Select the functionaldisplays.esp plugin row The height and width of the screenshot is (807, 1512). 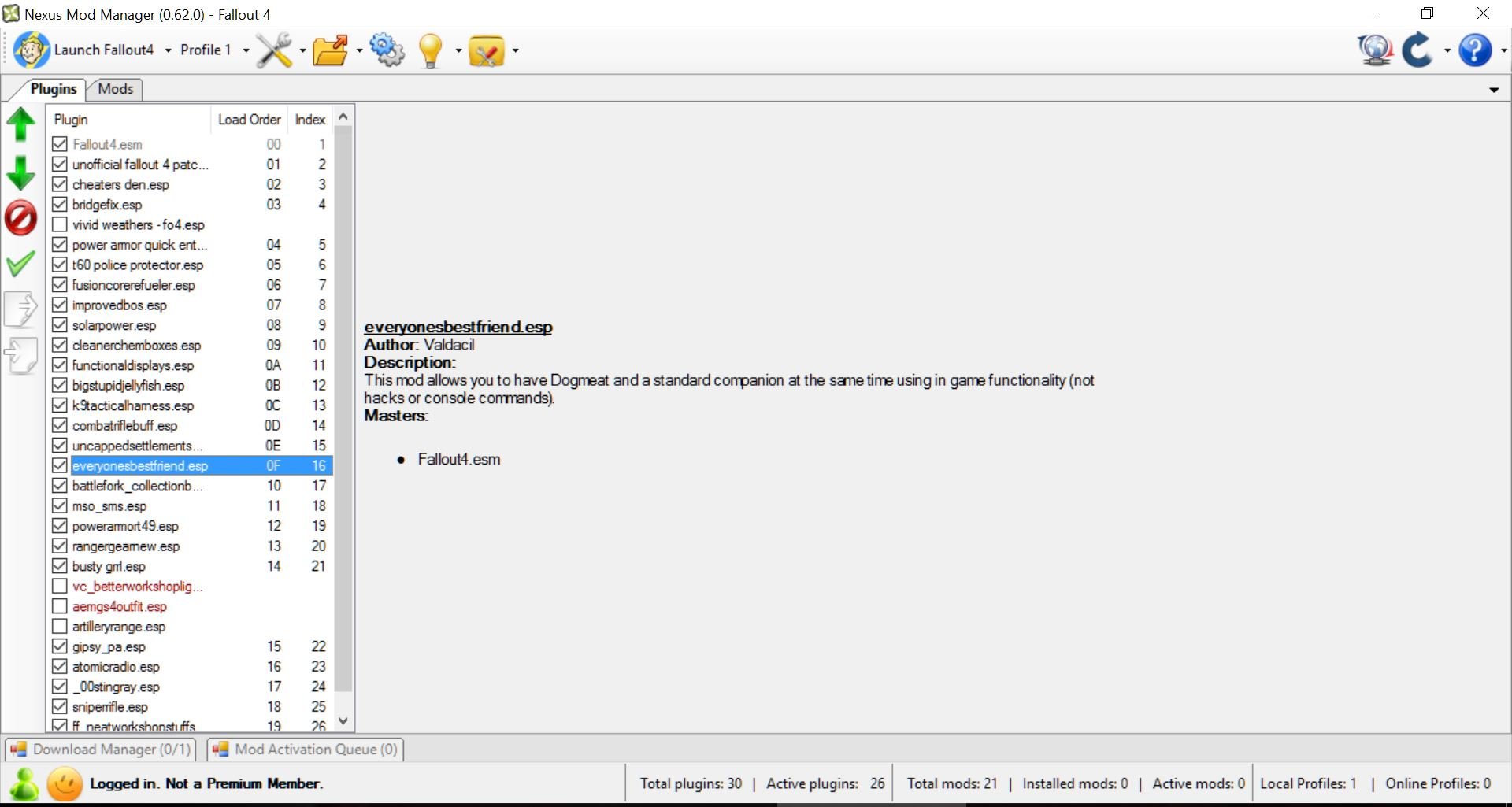(191, 365)
